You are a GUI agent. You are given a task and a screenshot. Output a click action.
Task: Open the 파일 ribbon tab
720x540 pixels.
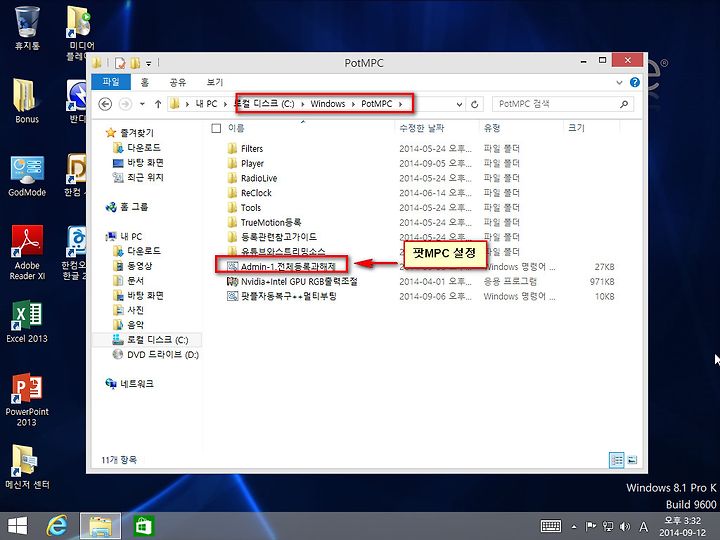(x=111, y=82)
